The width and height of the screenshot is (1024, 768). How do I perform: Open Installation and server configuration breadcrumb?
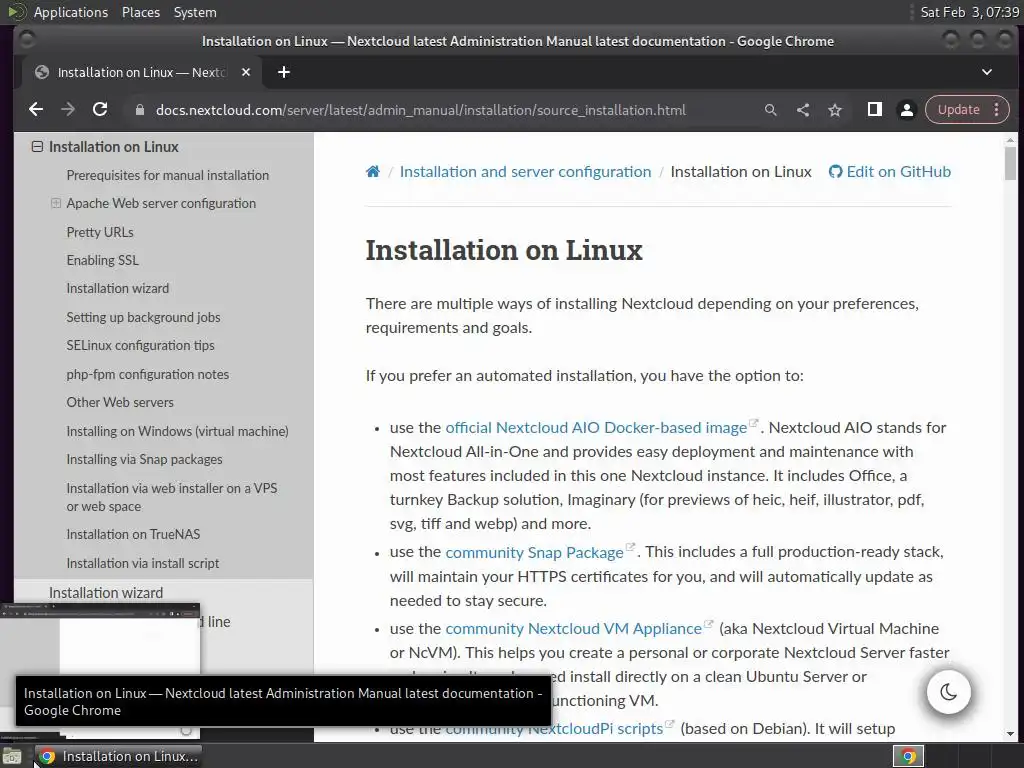525,172
